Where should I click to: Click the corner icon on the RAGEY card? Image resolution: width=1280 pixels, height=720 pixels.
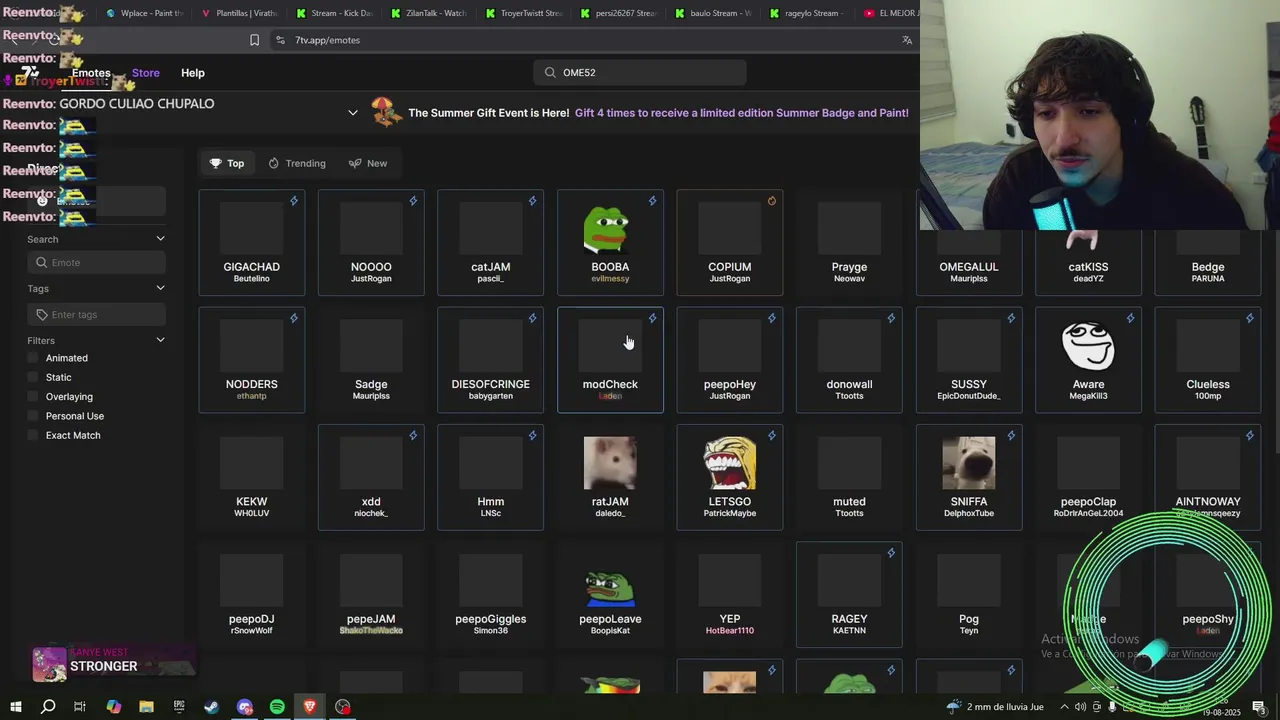pyautogui.click(x=891, y=552)
